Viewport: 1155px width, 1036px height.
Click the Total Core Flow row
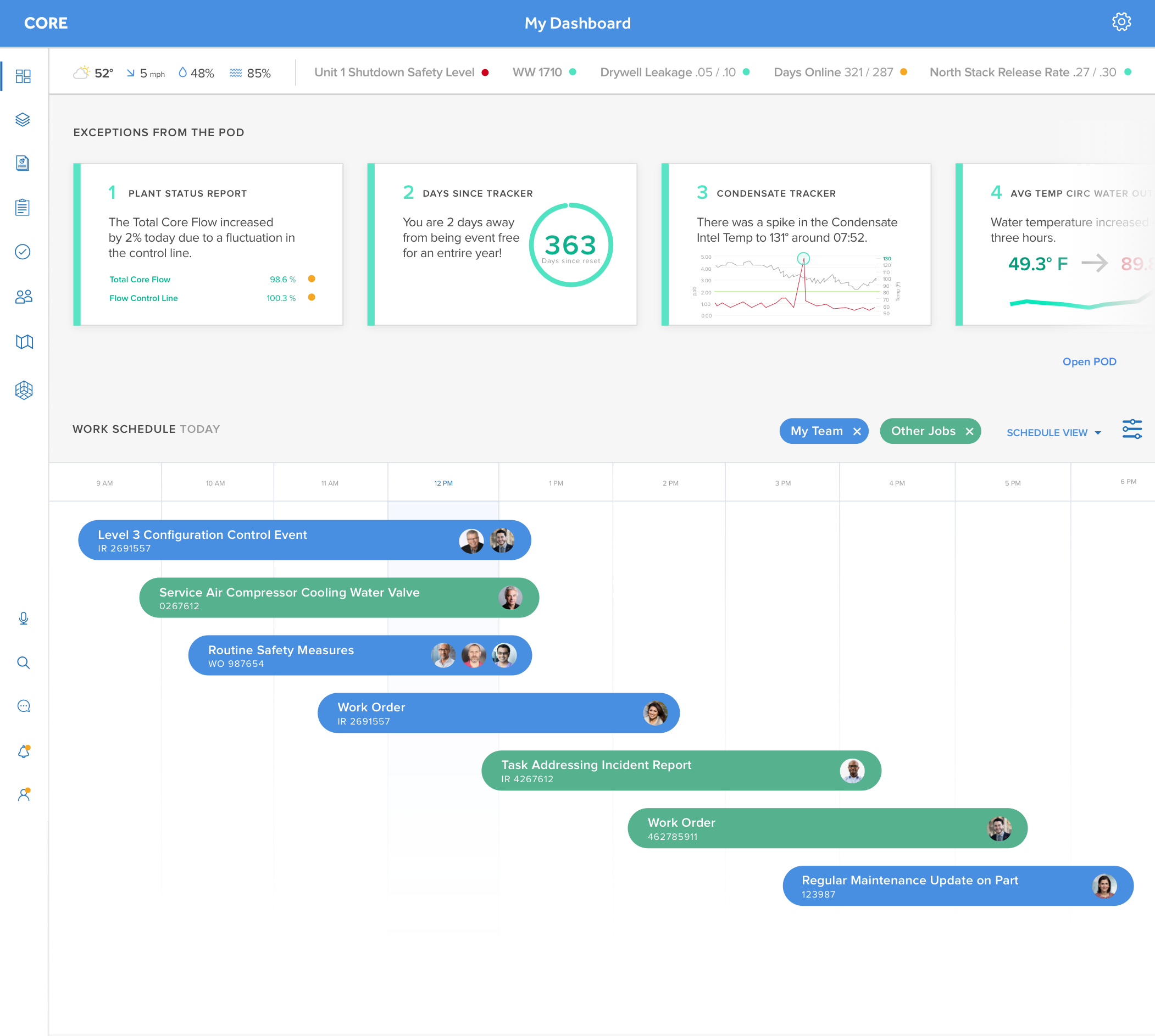212,279
